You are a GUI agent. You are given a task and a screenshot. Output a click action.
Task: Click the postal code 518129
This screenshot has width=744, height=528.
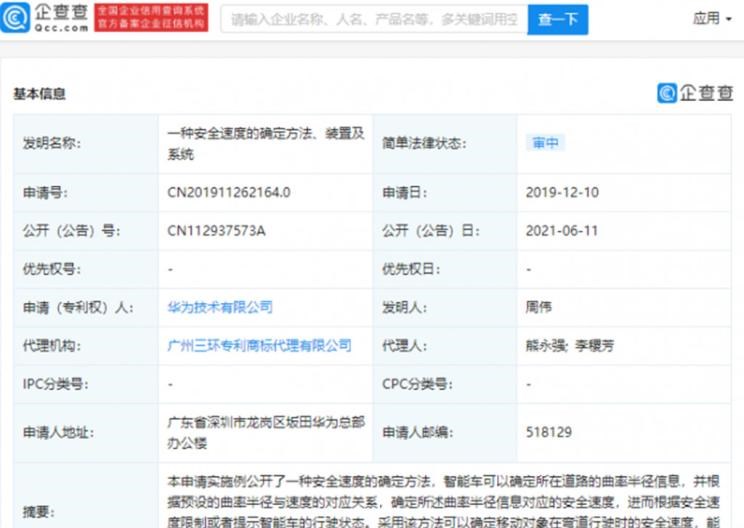tap(549, 432)
